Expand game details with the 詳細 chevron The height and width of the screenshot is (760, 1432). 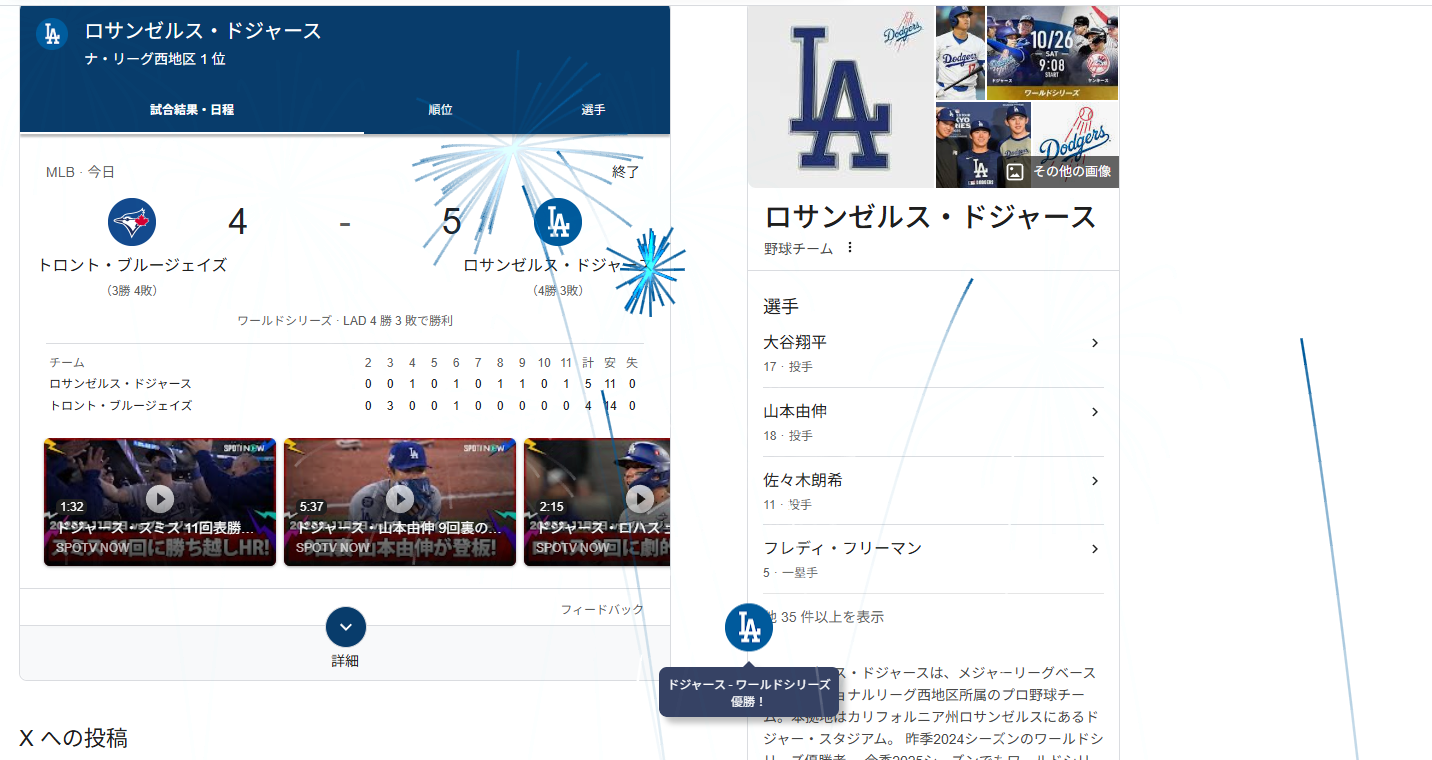click(346, 627)
